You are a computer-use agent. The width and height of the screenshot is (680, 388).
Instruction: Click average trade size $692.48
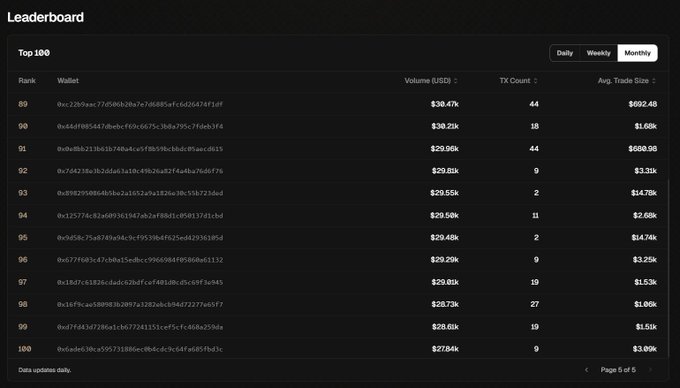pos(643,104)
